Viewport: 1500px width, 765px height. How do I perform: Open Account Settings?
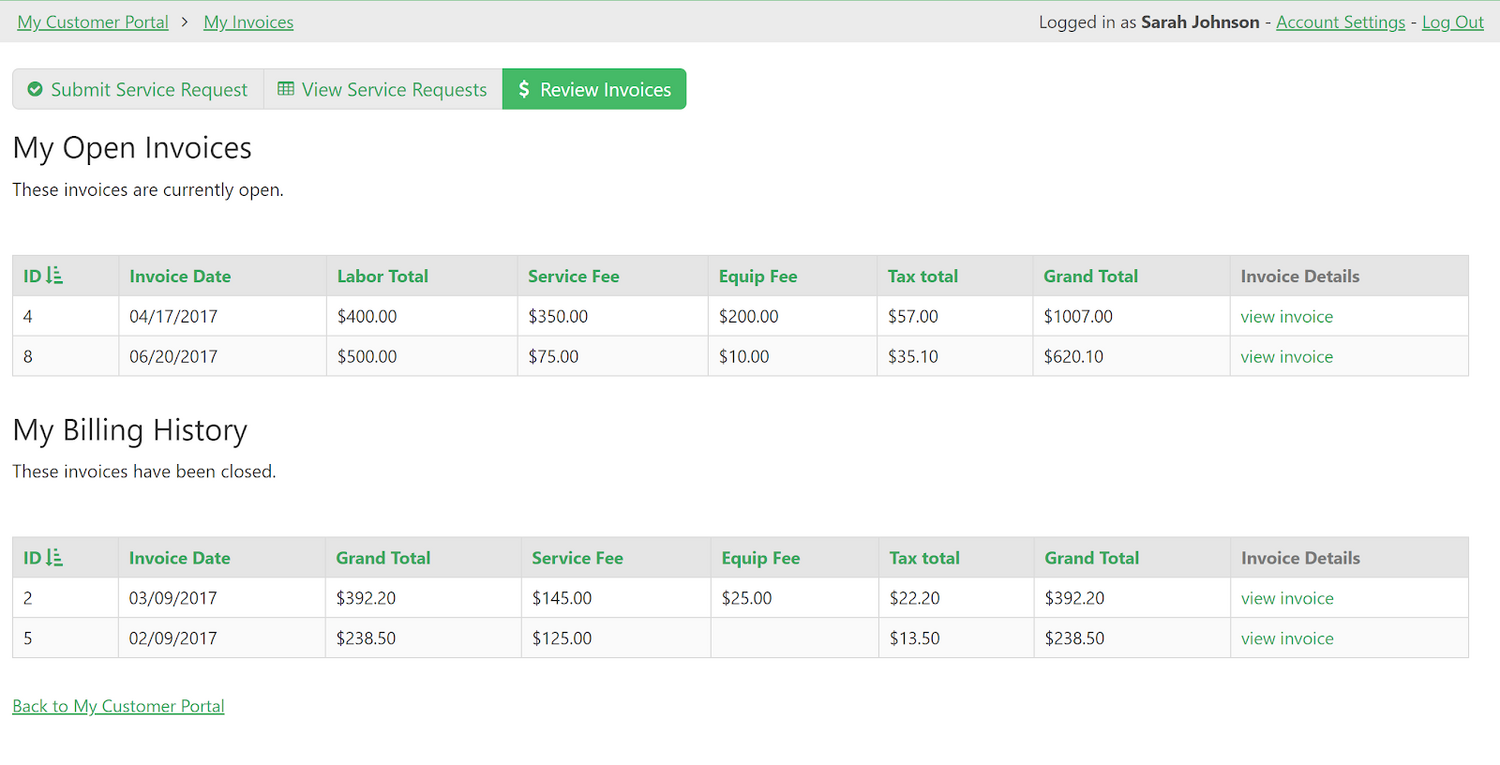1340,22
